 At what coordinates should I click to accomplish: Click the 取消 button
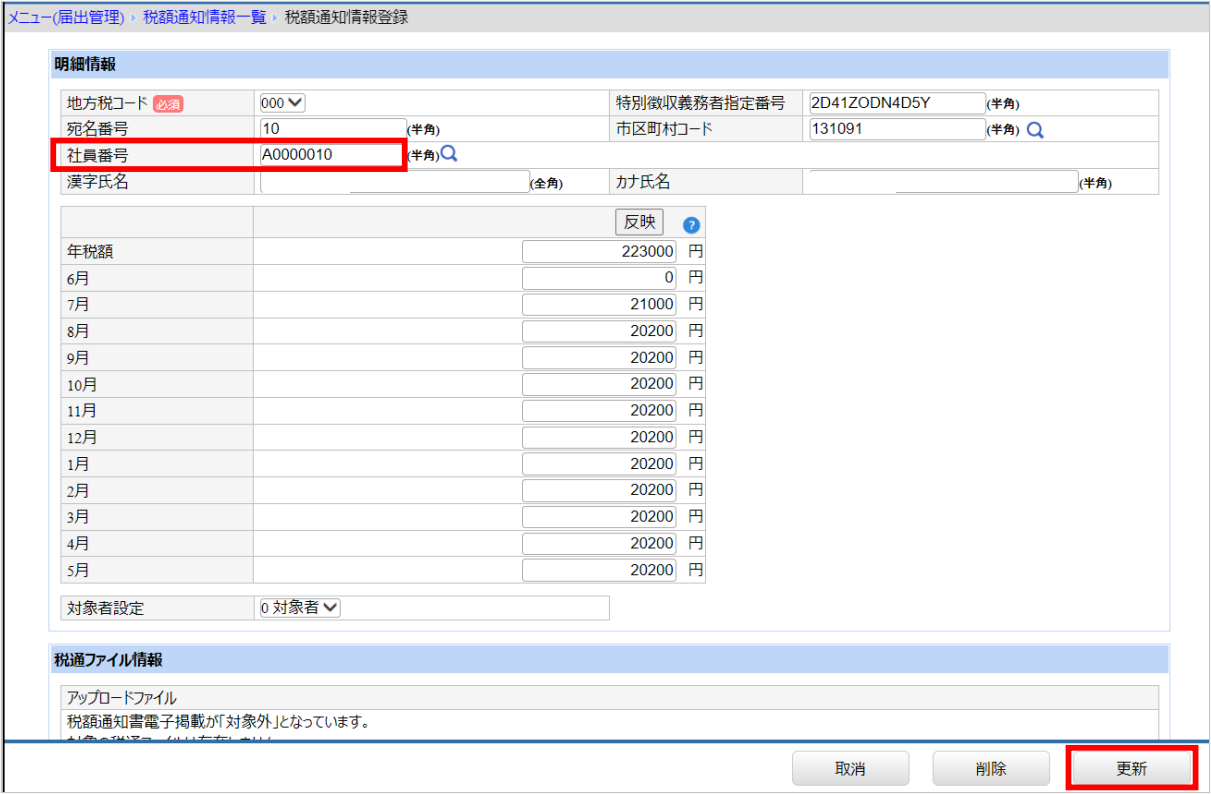click(x=850, y=769)
